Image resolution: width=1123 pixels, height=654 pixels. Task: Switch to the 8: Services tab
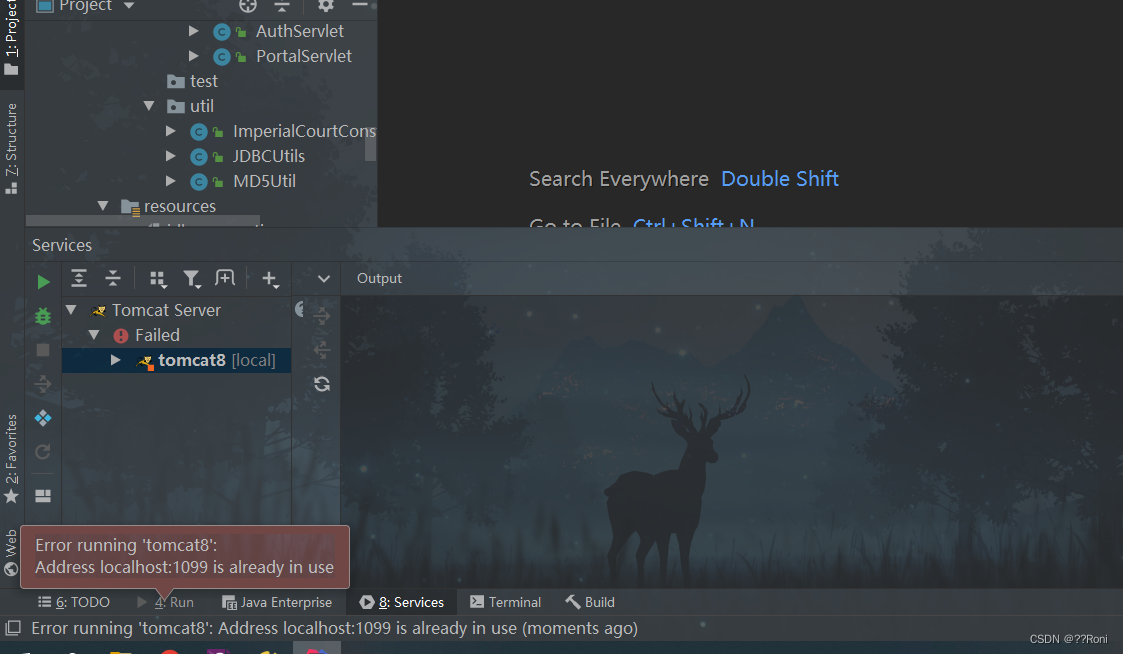(x=402, y=602)
